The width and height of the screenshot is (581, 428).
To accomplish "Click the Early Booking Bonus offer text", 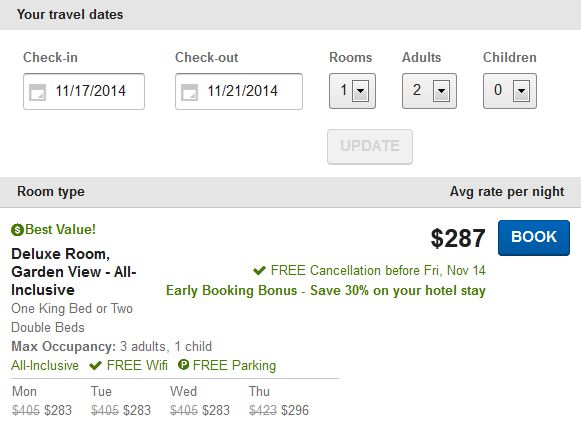I will click(326, 291).
